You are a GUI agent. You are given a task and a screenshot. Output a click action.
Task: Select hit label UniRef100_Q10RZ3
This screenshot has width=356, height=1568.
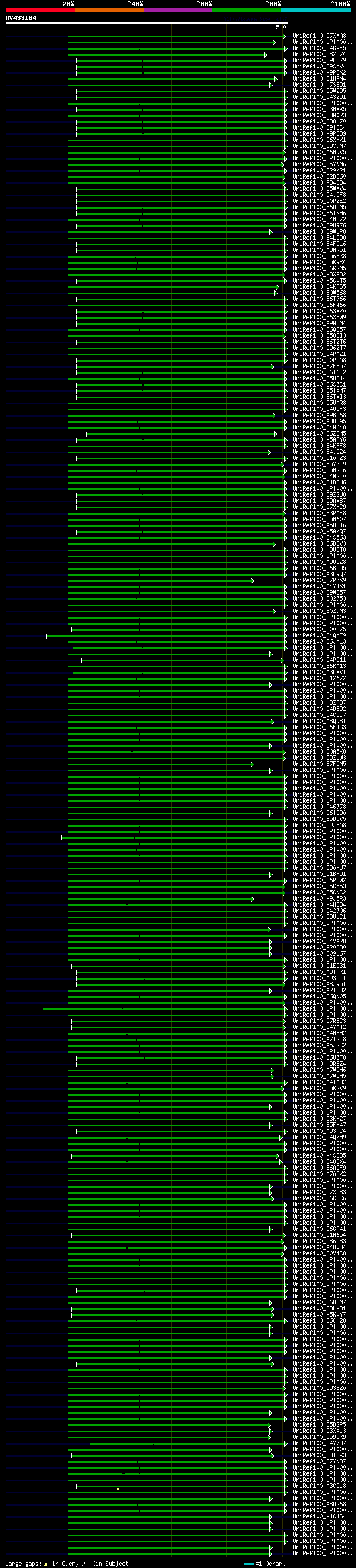coord(319,458)
